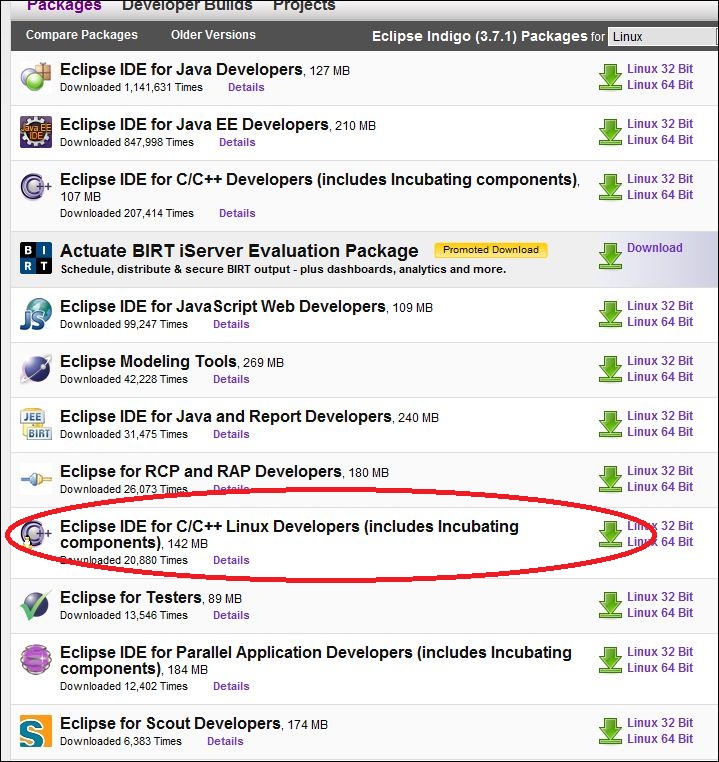
Task: Download Linux 64 Bit Java EE Developers package
Action: (x=660, y=140)
